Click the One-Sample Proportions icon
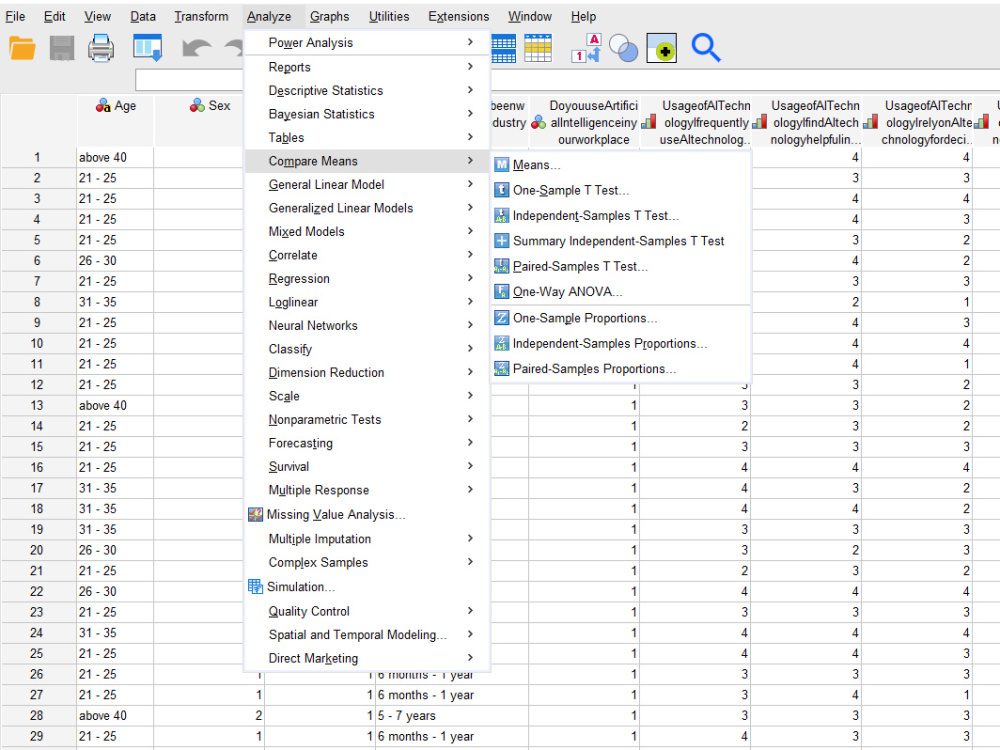 [502, 318]
